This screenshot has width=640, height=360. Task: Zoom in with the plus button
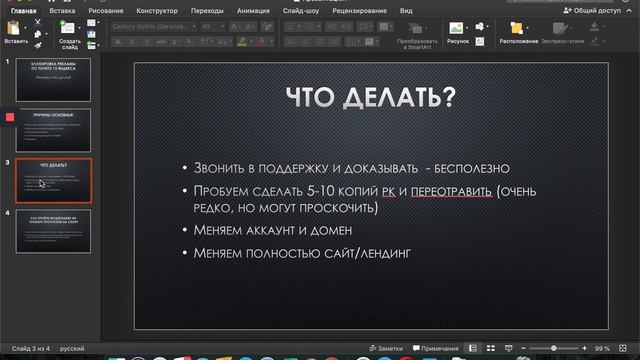point(584,349)
